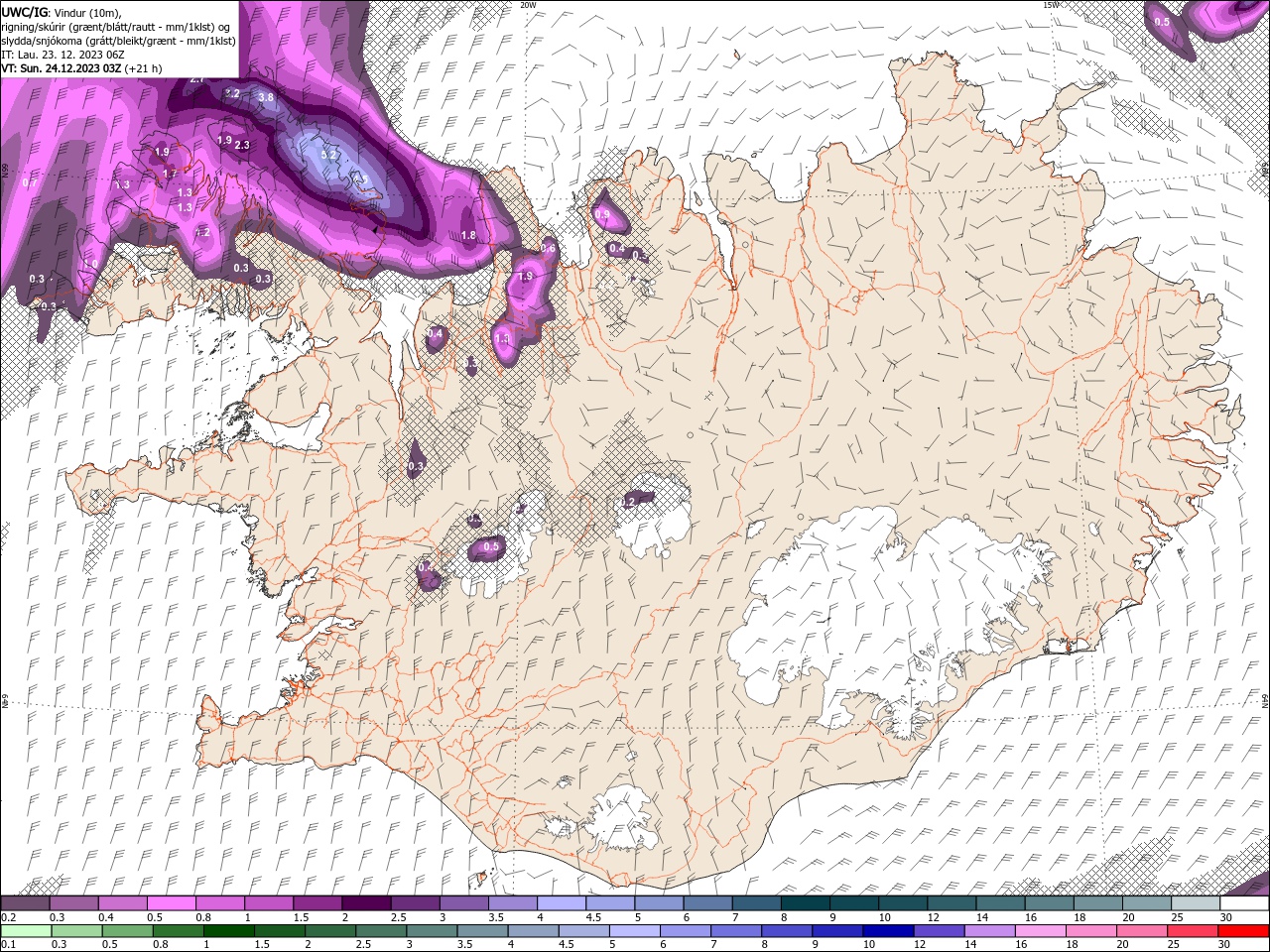Image resolution: width=1270 pixels, height=952 pixels.
Task: Click the 20W longitude label
Action: pos(529,5)
